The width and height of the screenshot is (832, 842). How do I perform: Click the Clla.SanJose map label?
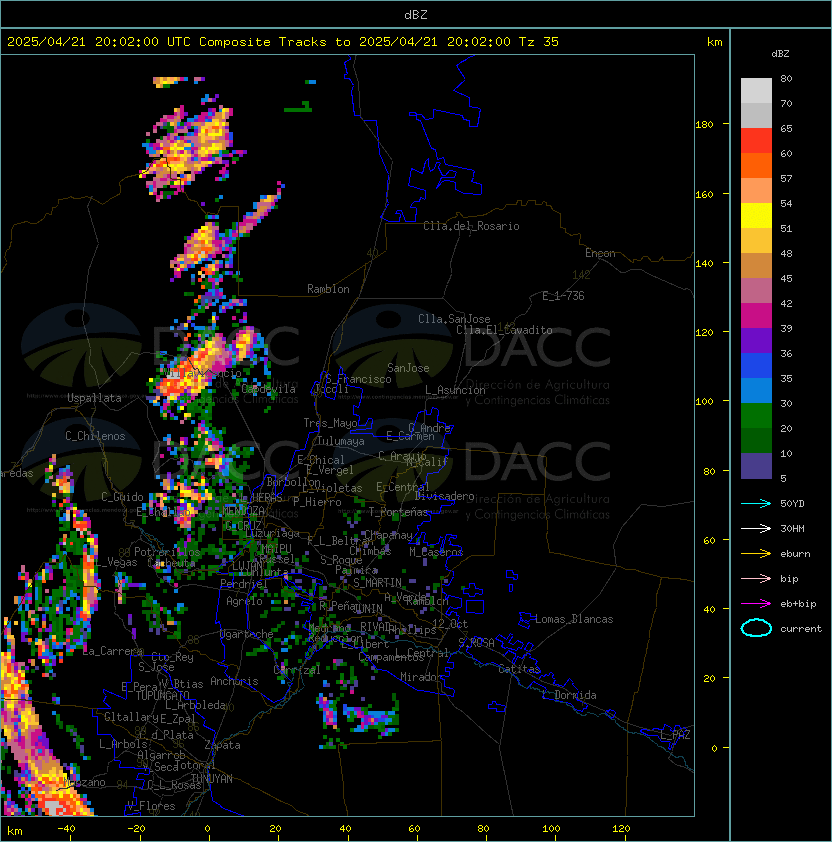click(454, 319)
